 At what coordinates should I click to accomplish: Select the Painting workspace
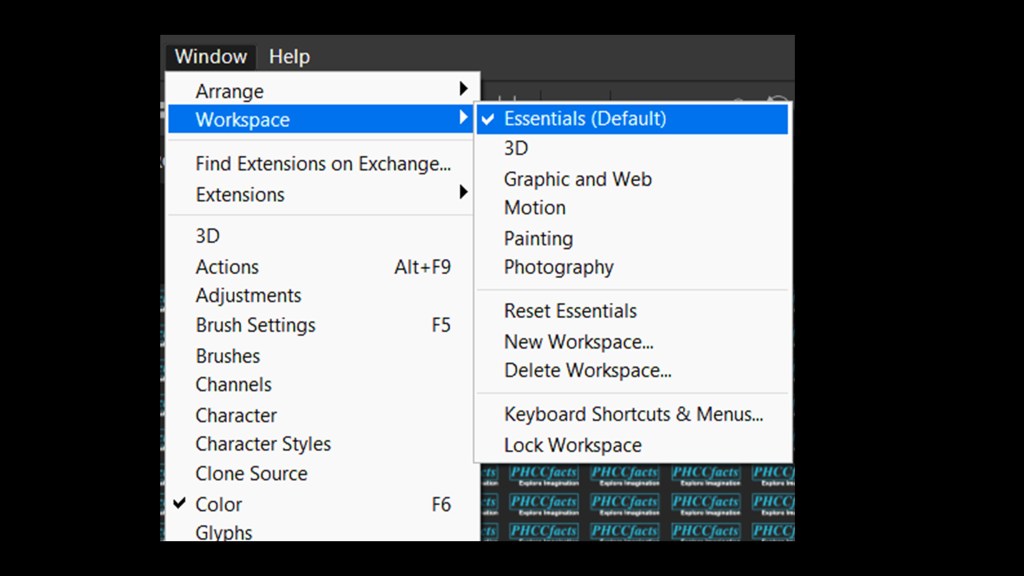tap(538, 238)
